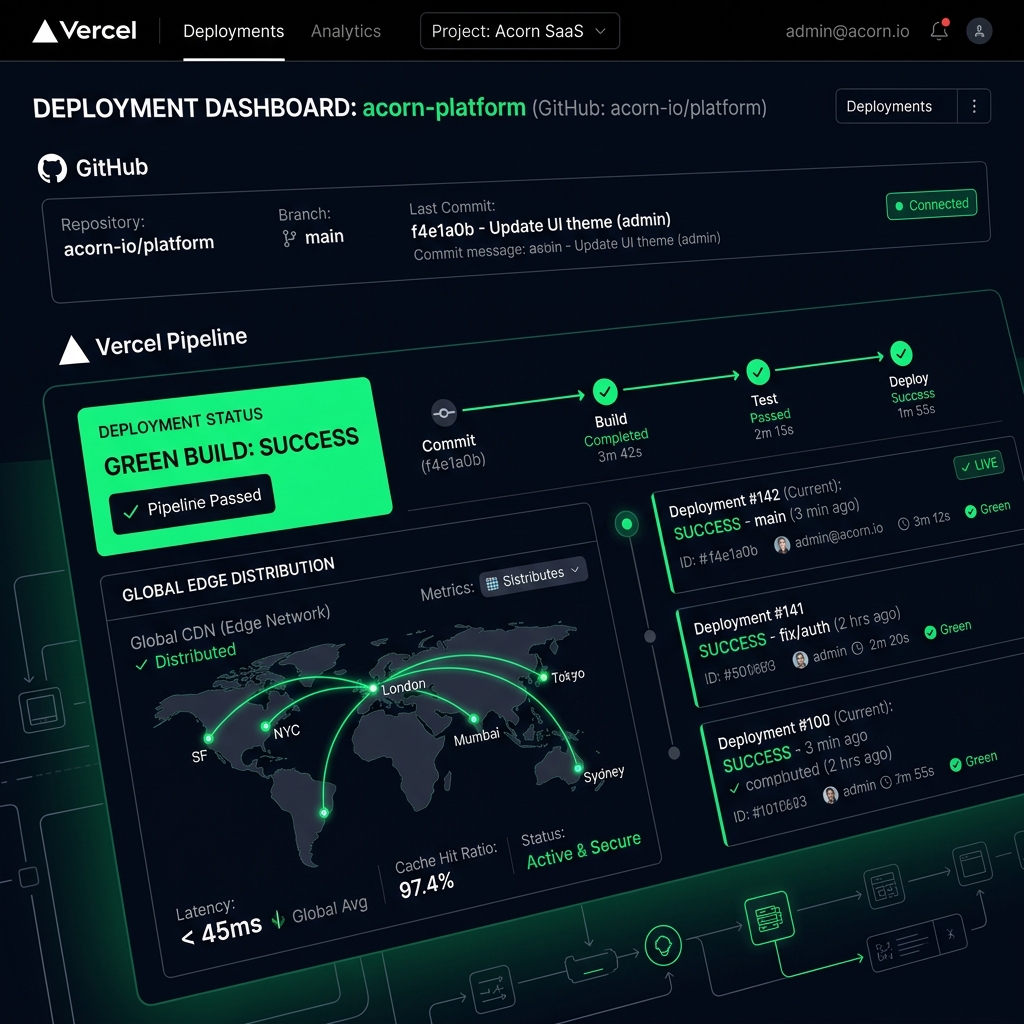Click the clock icon in Deployment #100
The image size is (1024, 1024).
(x=886, y=782)
